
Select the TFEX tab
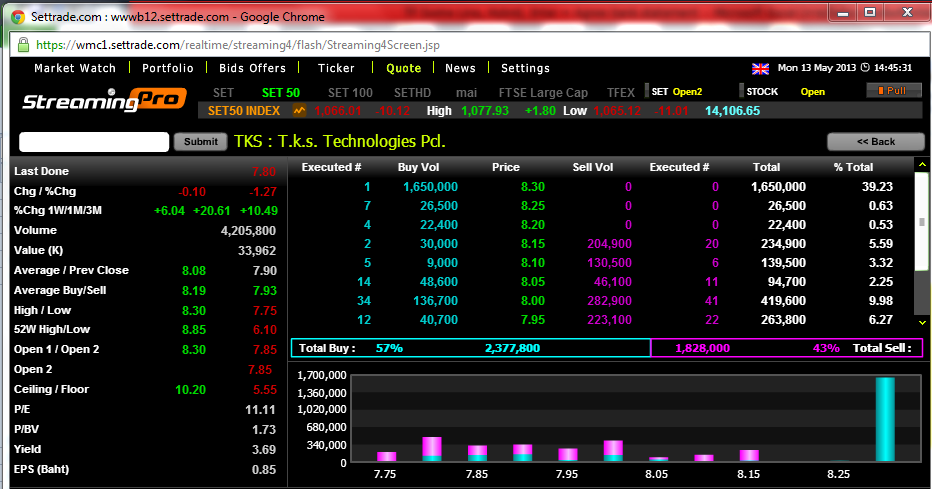(621, 93)
